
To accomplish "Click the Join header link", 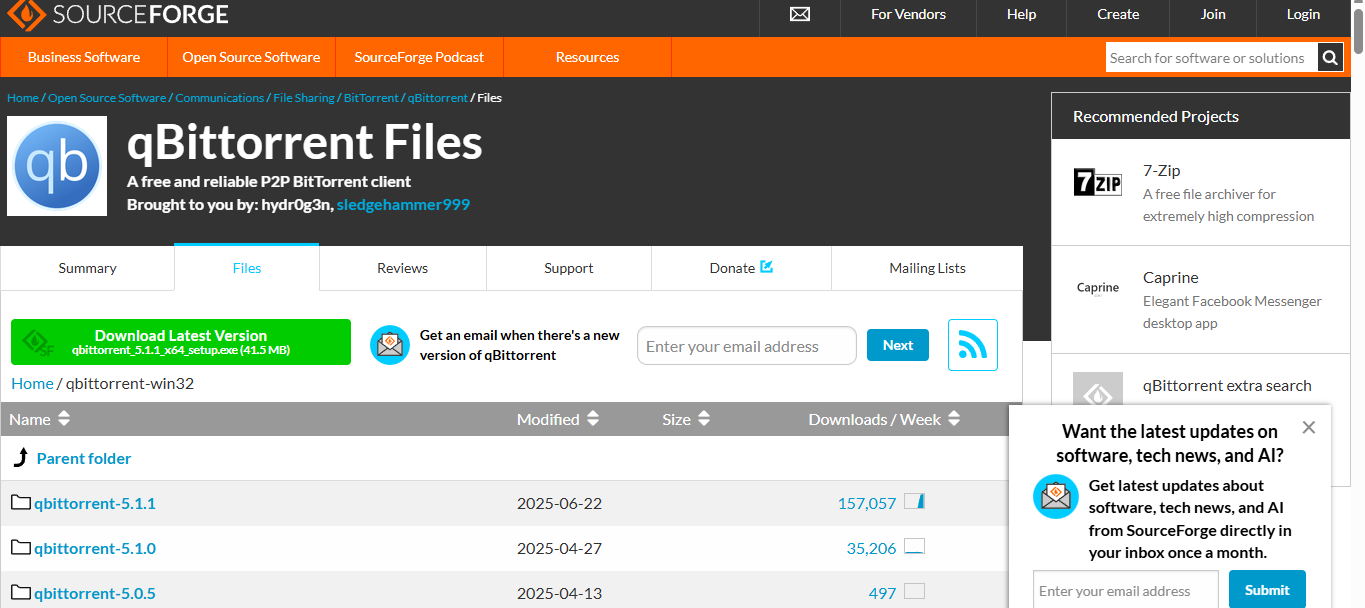I will coord(1213,14).
